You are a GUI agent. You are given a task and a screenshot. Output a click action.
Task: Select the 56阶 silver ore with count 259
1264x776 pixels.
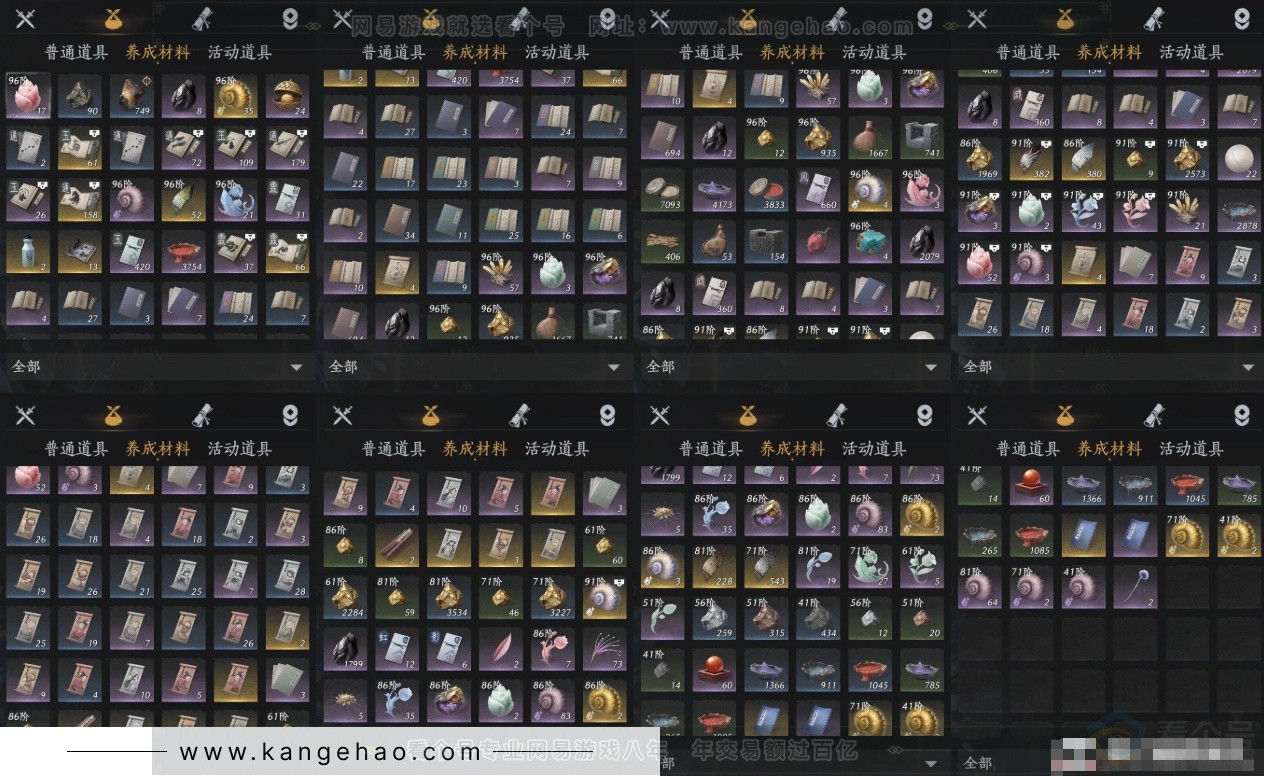coord(714,618)
